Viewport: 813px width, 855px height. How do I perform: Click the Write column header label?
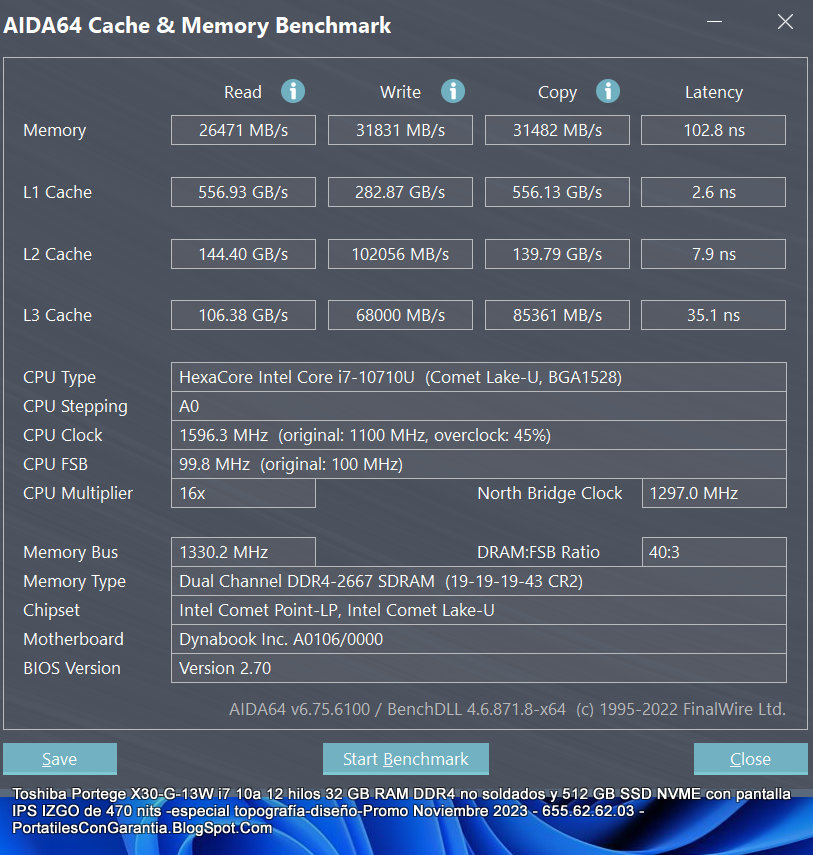(x=400, y=92)
